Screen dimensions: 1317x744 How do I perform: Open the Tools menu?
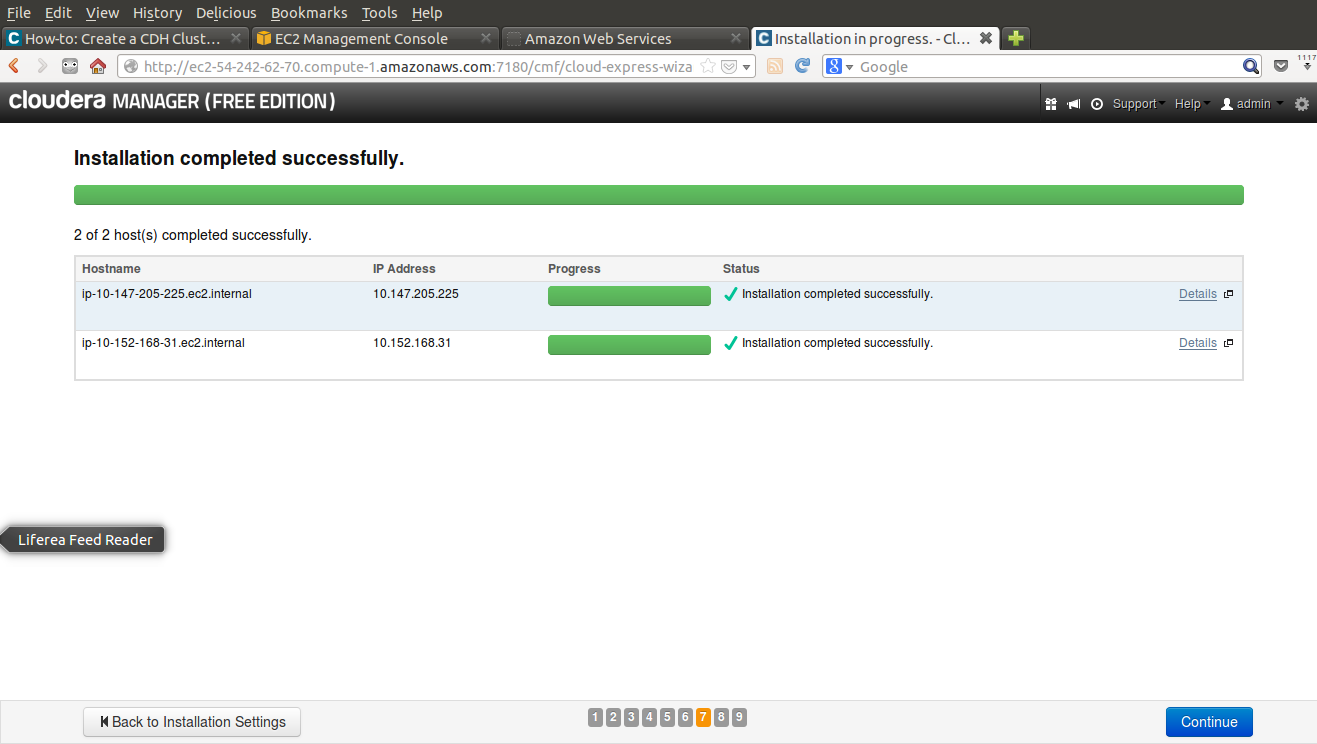coord(379,12)
